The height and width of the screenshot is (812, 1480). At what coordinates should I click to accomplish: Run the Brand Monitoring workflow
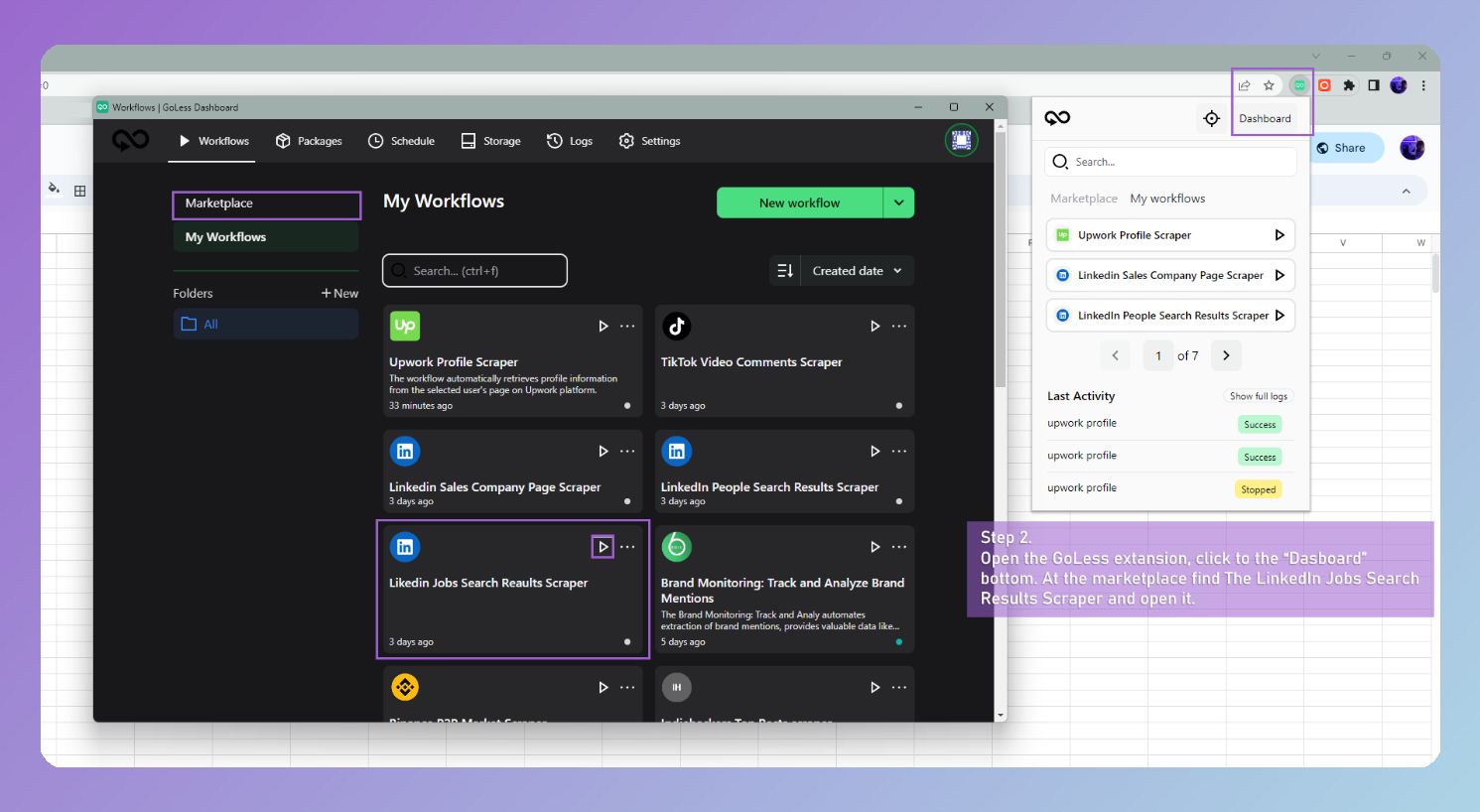(x=875, y=547)
